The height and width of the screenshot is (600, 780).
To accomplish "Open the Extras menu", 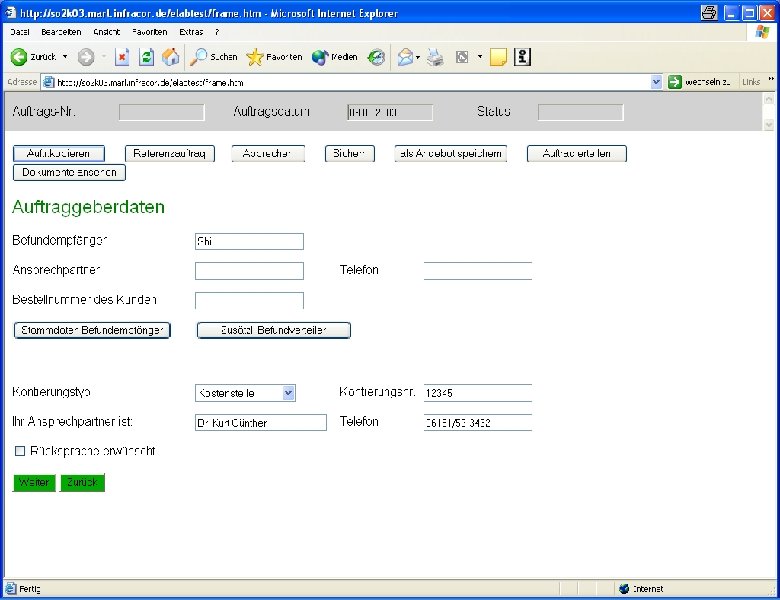I will coord(191,32).
